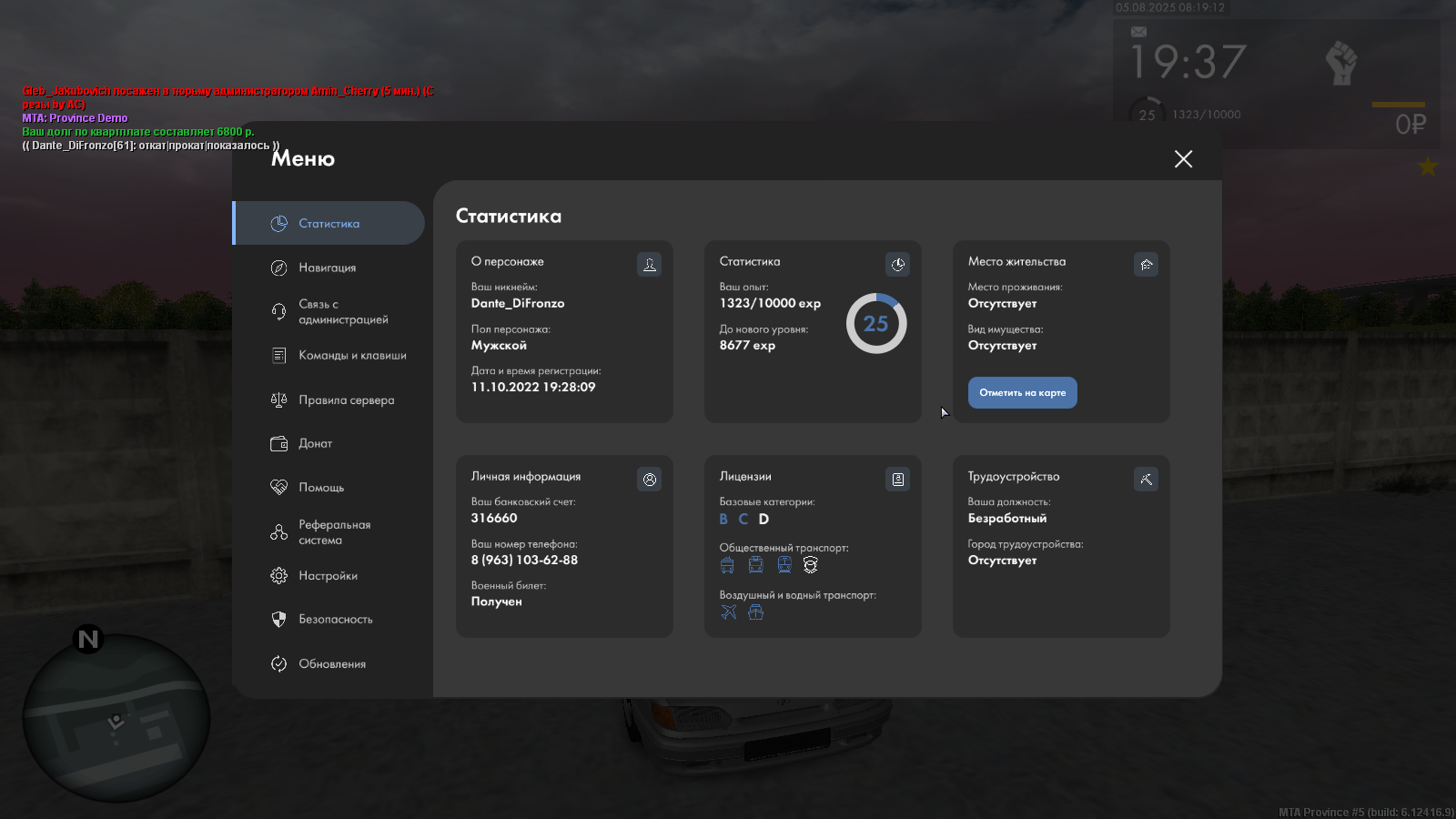The width and height of the screenshot is (1456, 819).
Task: Click the green rent debt chat message
Action: pyautogui.click(x=138, y=132)
